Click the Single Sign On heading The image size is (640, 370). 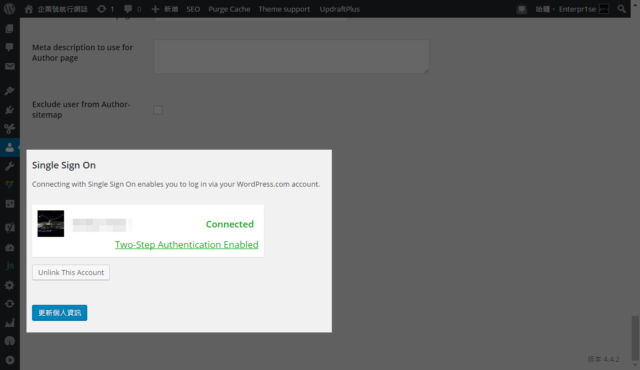click(x=64, y=165)
